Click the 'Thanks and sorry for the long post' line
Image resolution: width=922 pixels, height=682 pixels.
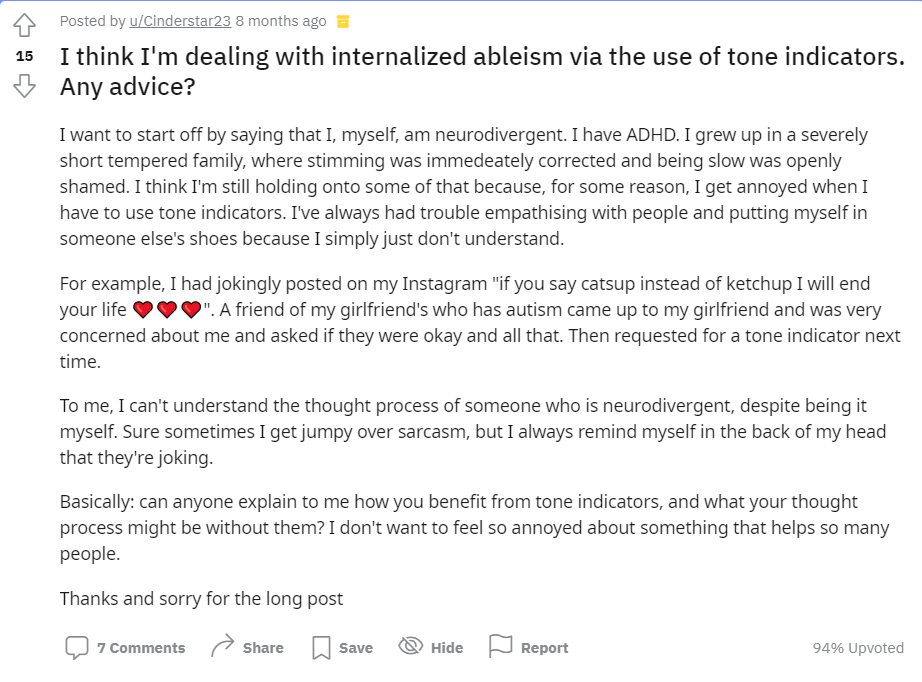click(x=201, y=599)
